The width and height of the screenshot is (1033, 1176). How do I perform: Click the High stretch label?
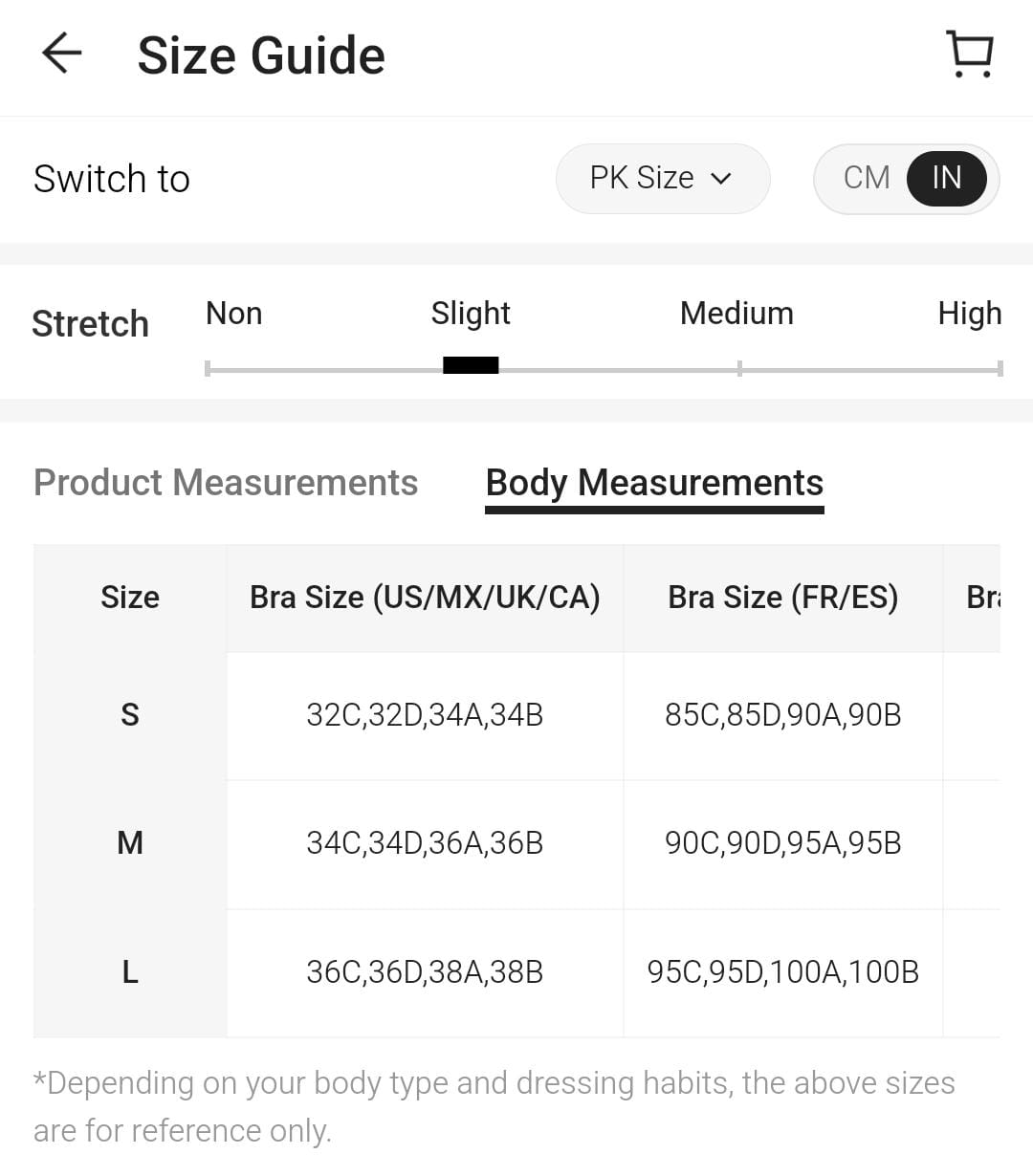969,314
